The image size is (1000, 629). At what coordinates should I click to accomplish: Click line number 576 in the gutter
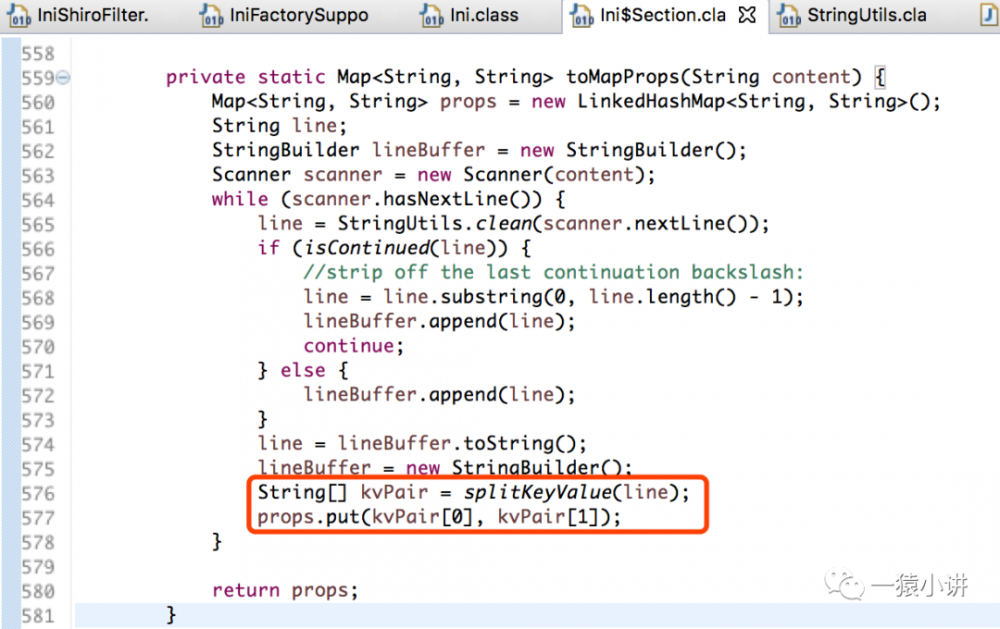pos(38,494)
